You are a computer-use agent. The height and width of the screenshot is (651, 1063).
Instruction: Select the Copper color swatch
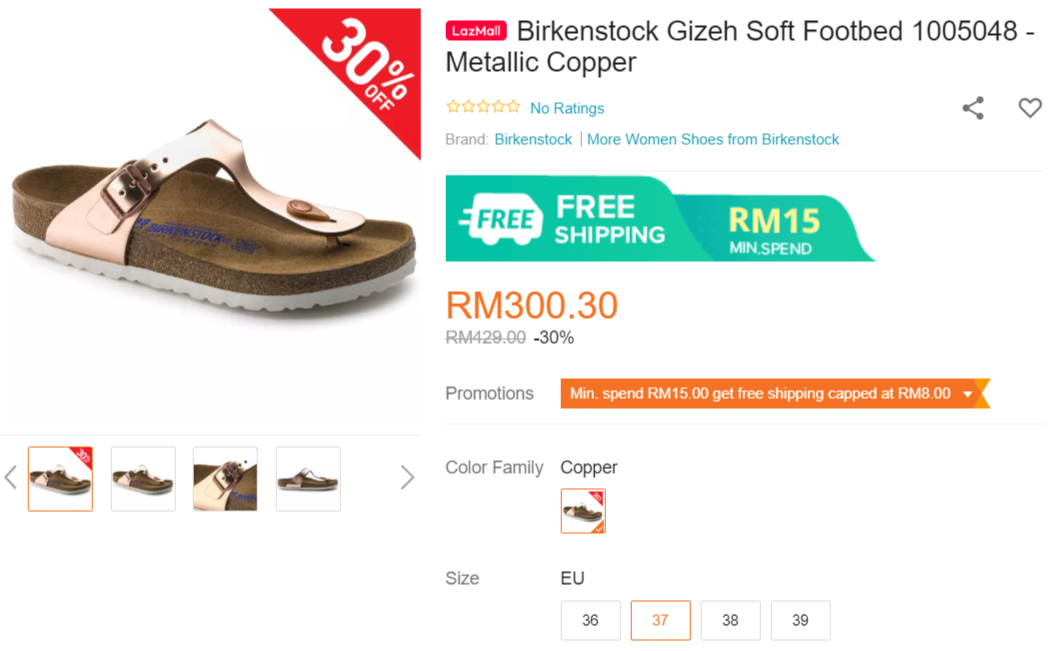[x=582, y=511]
